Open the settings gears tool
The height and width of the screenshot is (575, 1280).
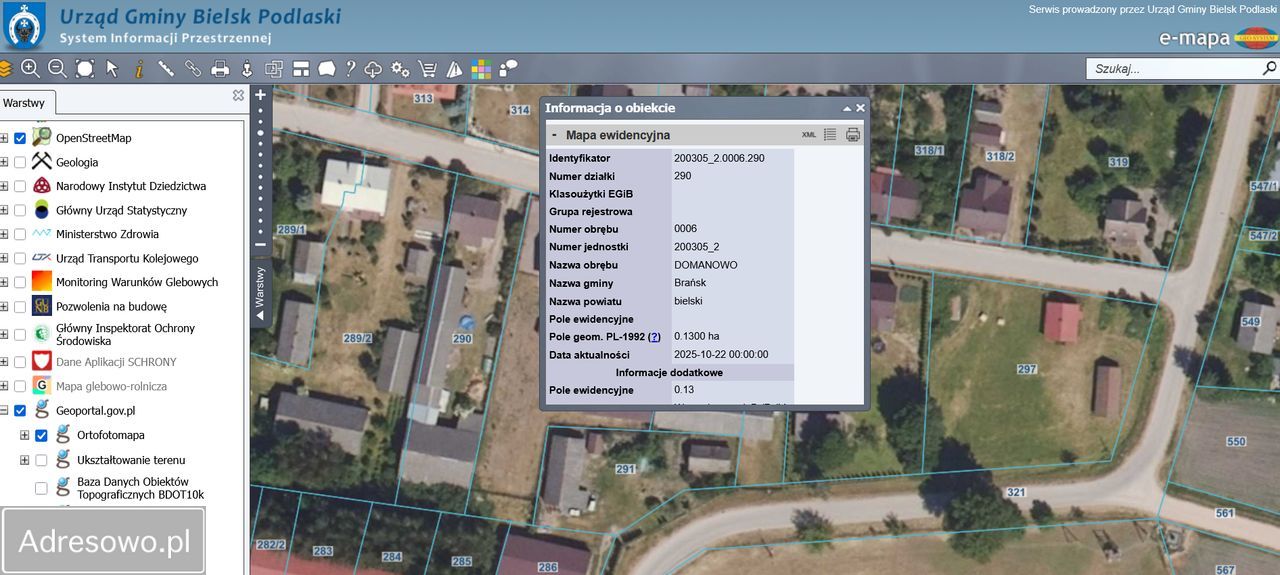point(400,69)
